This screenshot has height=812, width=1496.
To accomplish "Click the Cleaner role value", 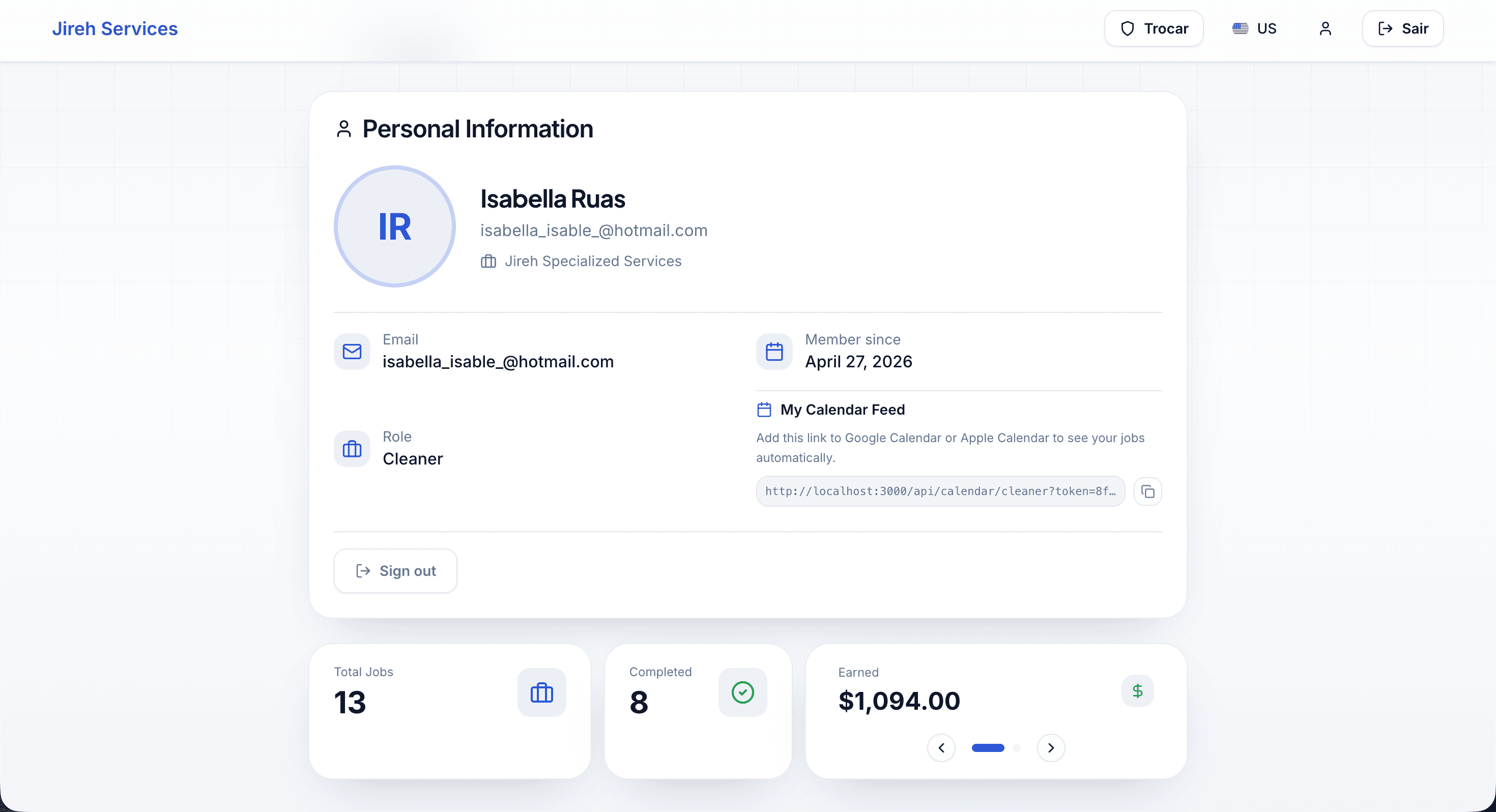I will point(412,459).
